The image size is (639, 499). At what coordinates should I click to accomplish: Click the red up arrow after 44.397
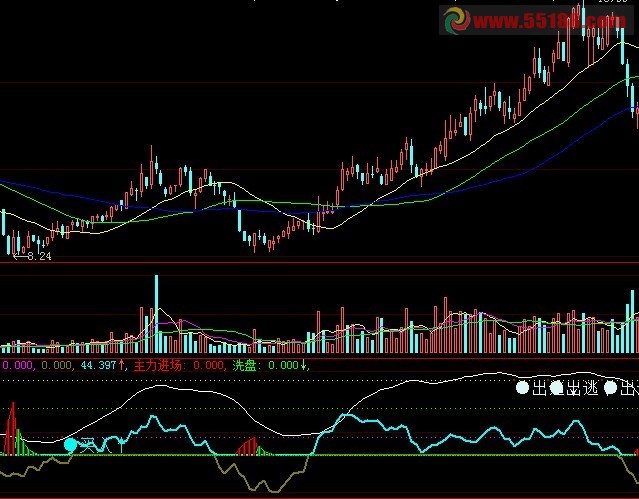(121, 364)
